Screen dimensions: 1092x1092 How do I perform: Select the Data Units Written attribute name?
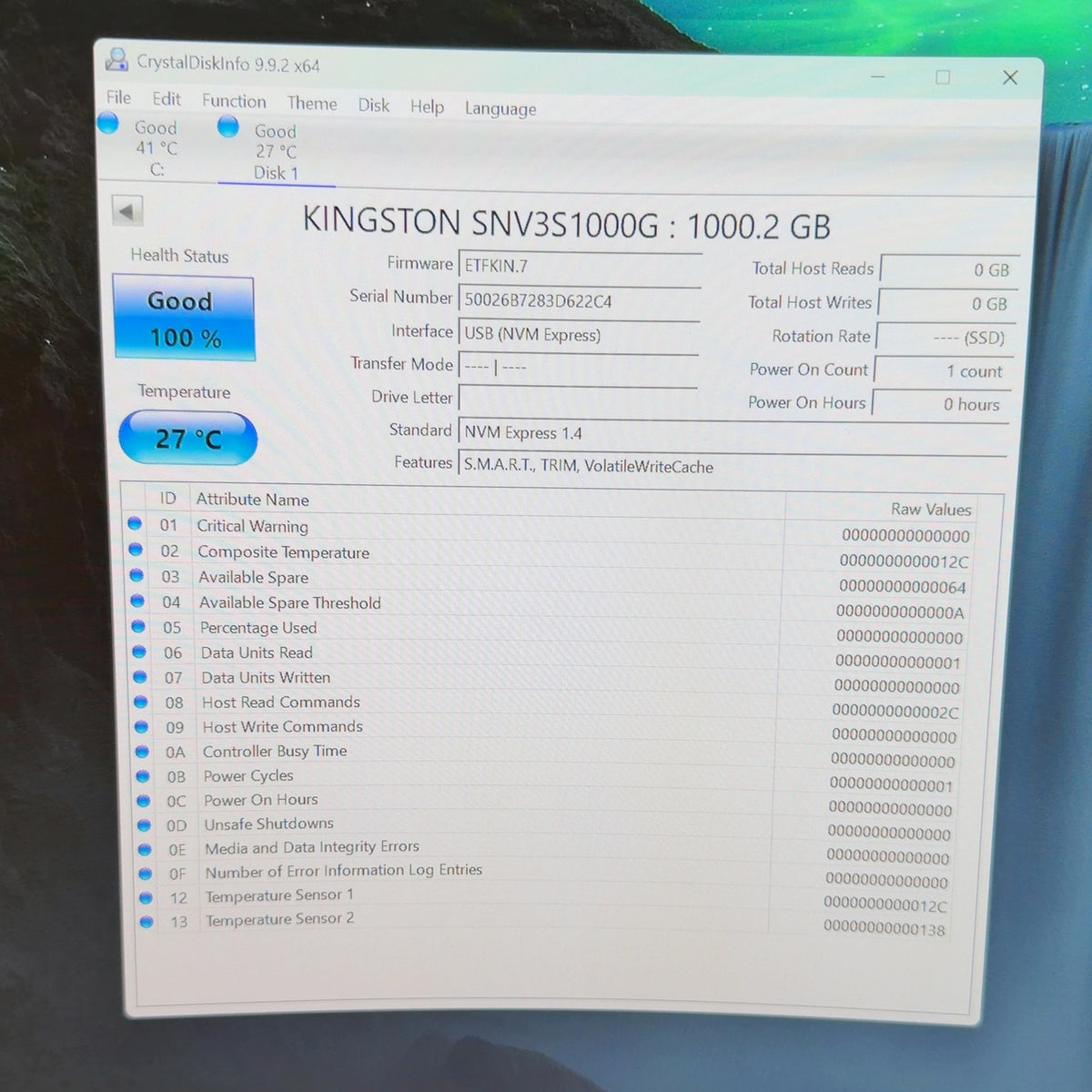tap(265, 677)
